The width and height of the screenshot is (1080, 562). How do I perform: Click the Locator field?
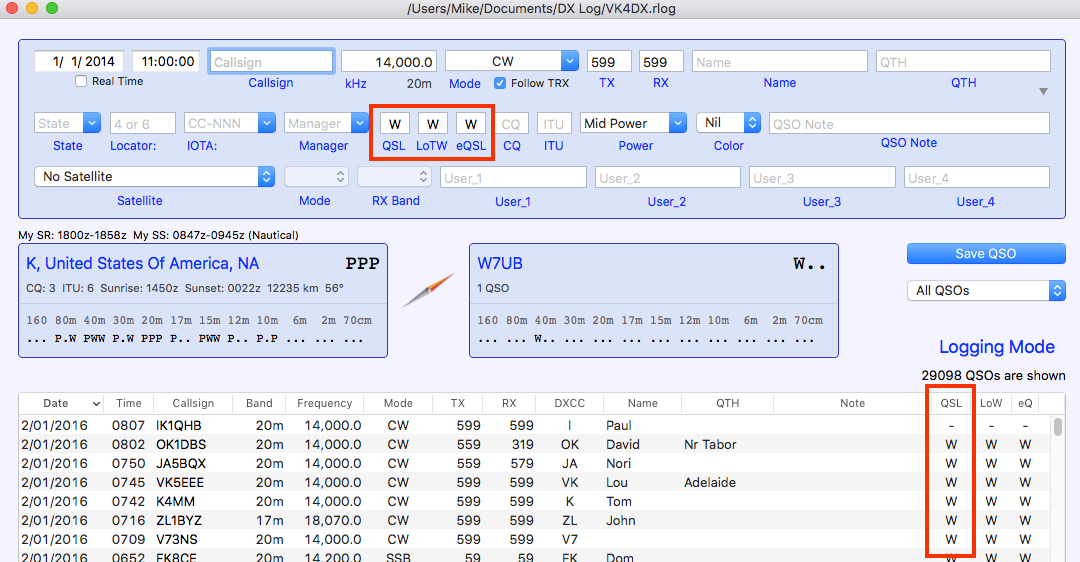143,124
